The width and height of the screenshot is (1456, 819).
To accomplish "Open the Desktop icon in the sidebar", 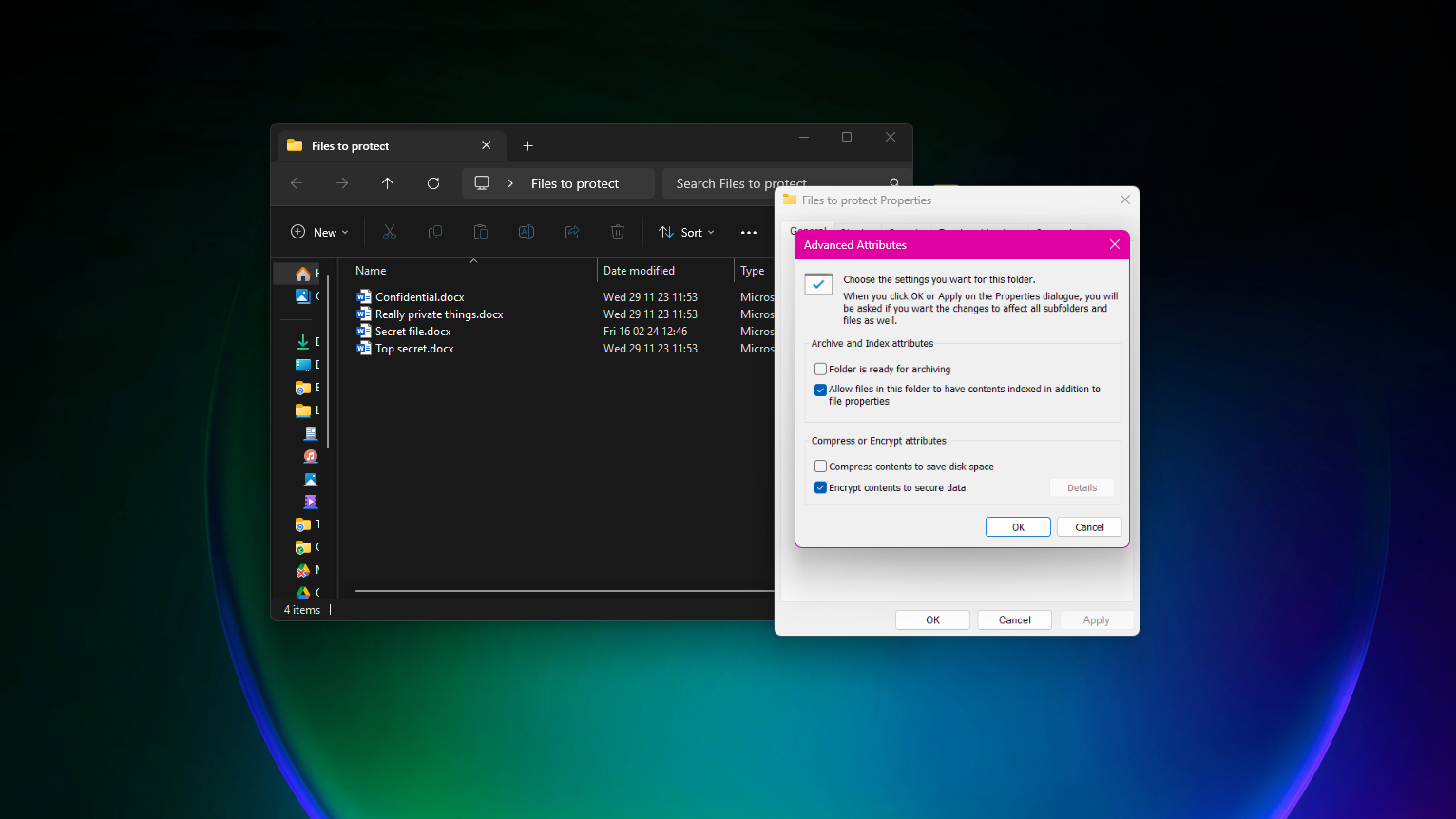I will [x=303, y=365].
